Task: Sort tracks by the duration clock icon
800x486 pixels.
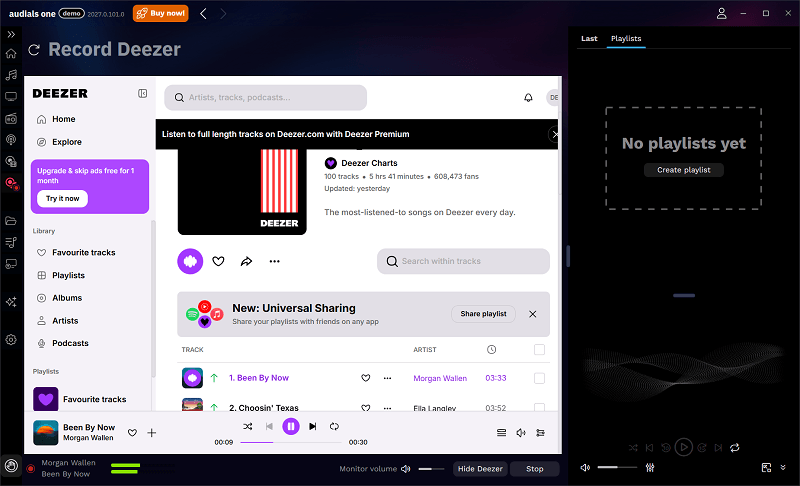Action: 491,349
